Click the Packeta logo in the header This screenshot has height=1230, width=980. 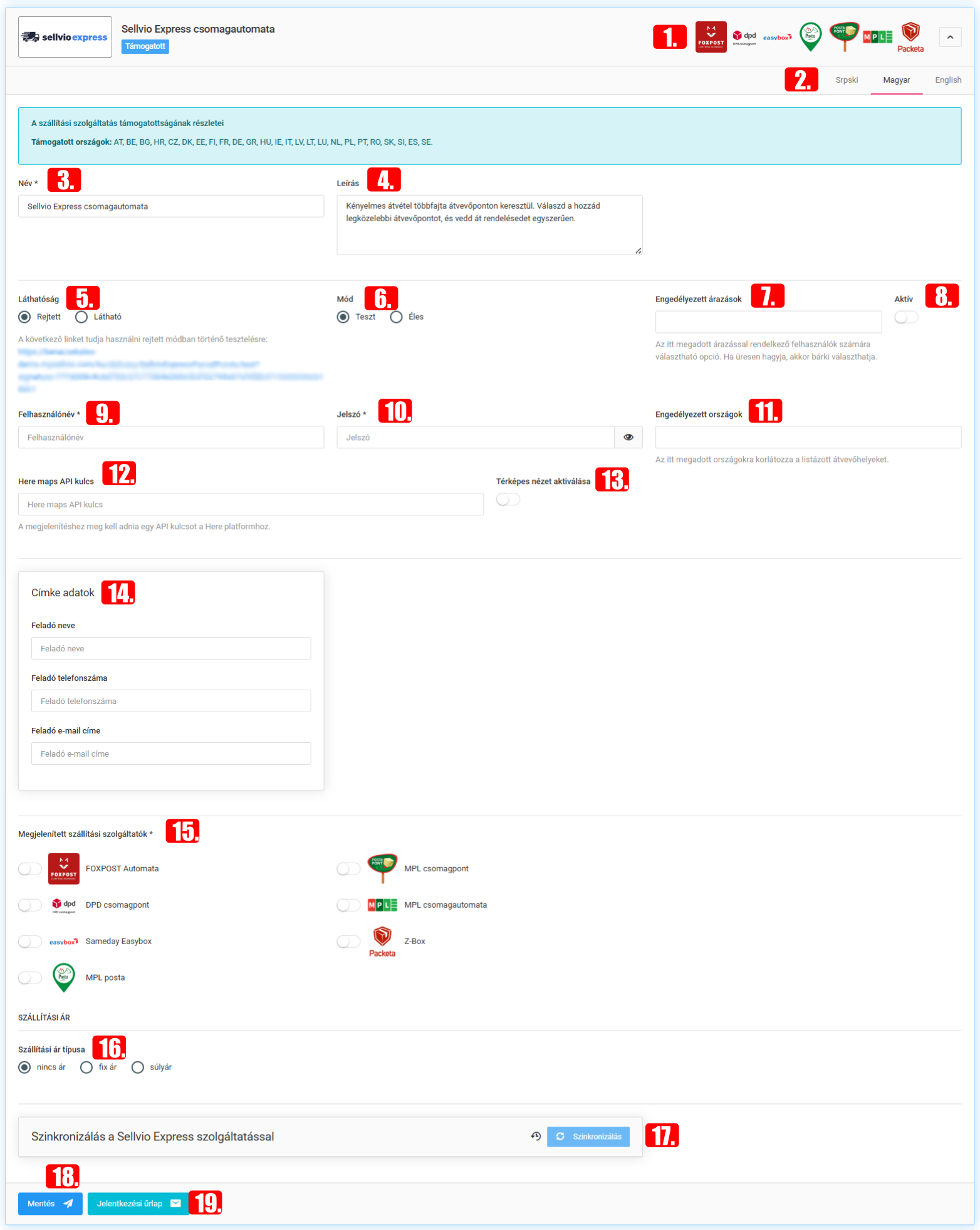click(x=910, y=37)
